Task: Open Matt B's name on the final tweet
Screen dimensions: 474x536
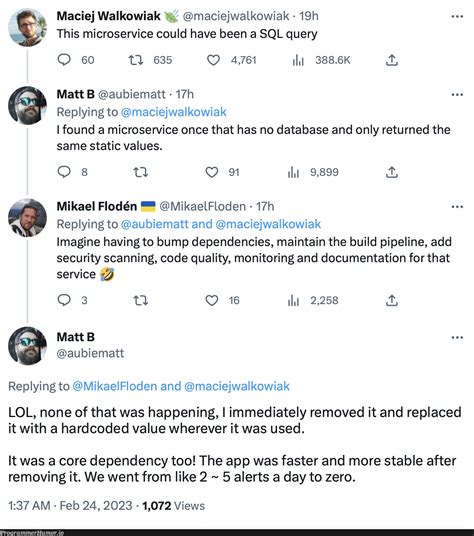Action: (x=76, y=337)
